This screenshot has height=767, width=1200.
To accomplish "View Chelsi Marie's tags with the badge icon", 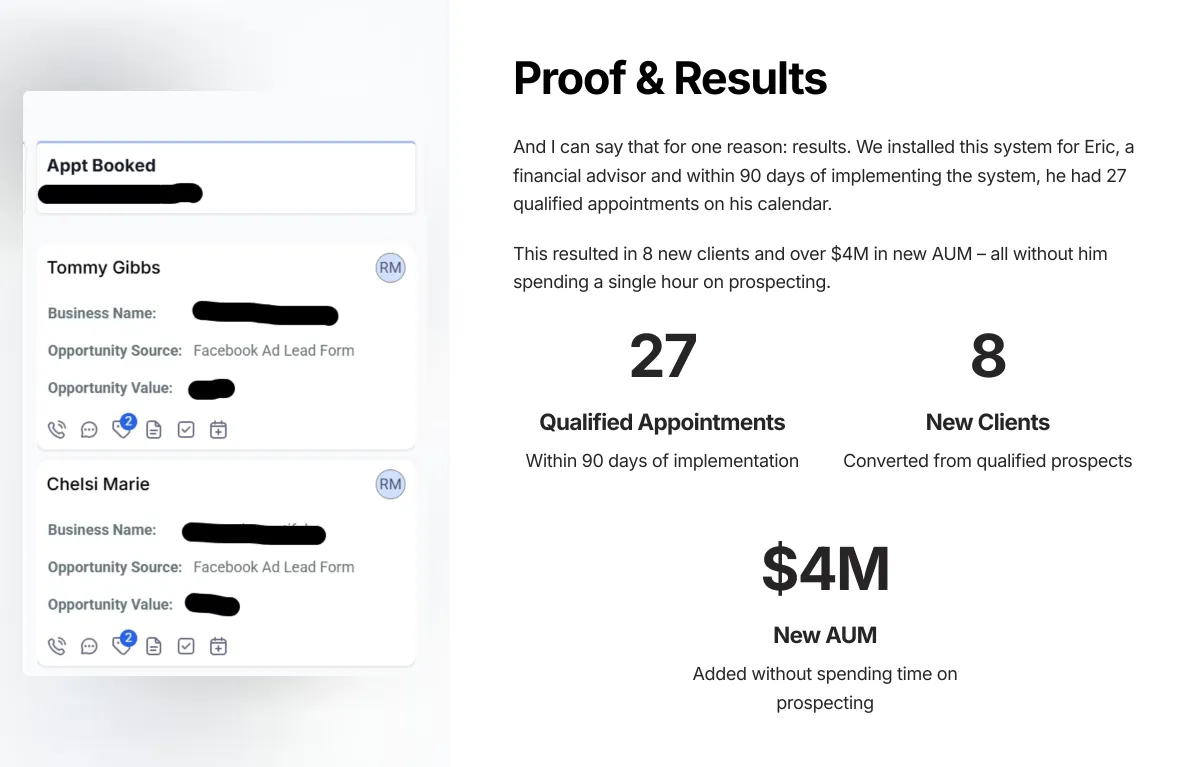I will pyautogui.click(x=121, y=646).
